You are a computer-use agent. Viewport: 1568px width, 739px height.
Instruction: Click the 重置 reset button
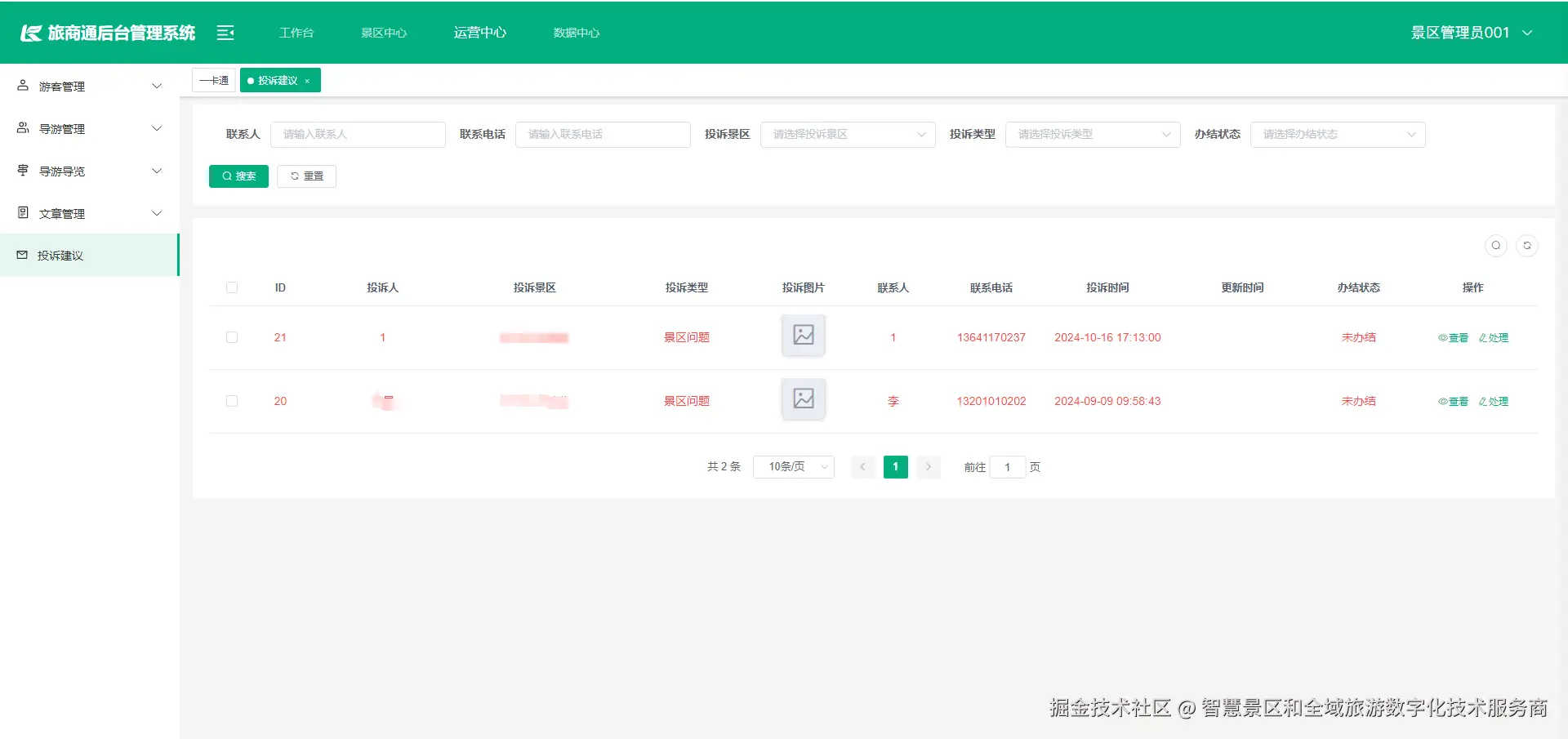click(306, 176)
